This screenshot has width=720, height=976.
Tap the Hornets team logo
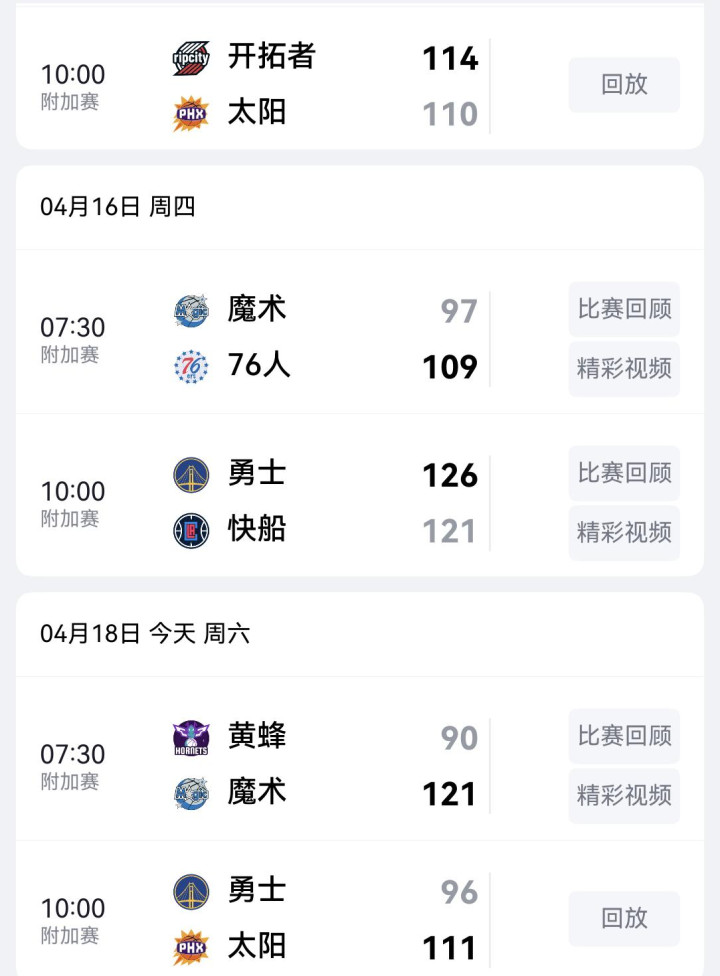point(191,738)
